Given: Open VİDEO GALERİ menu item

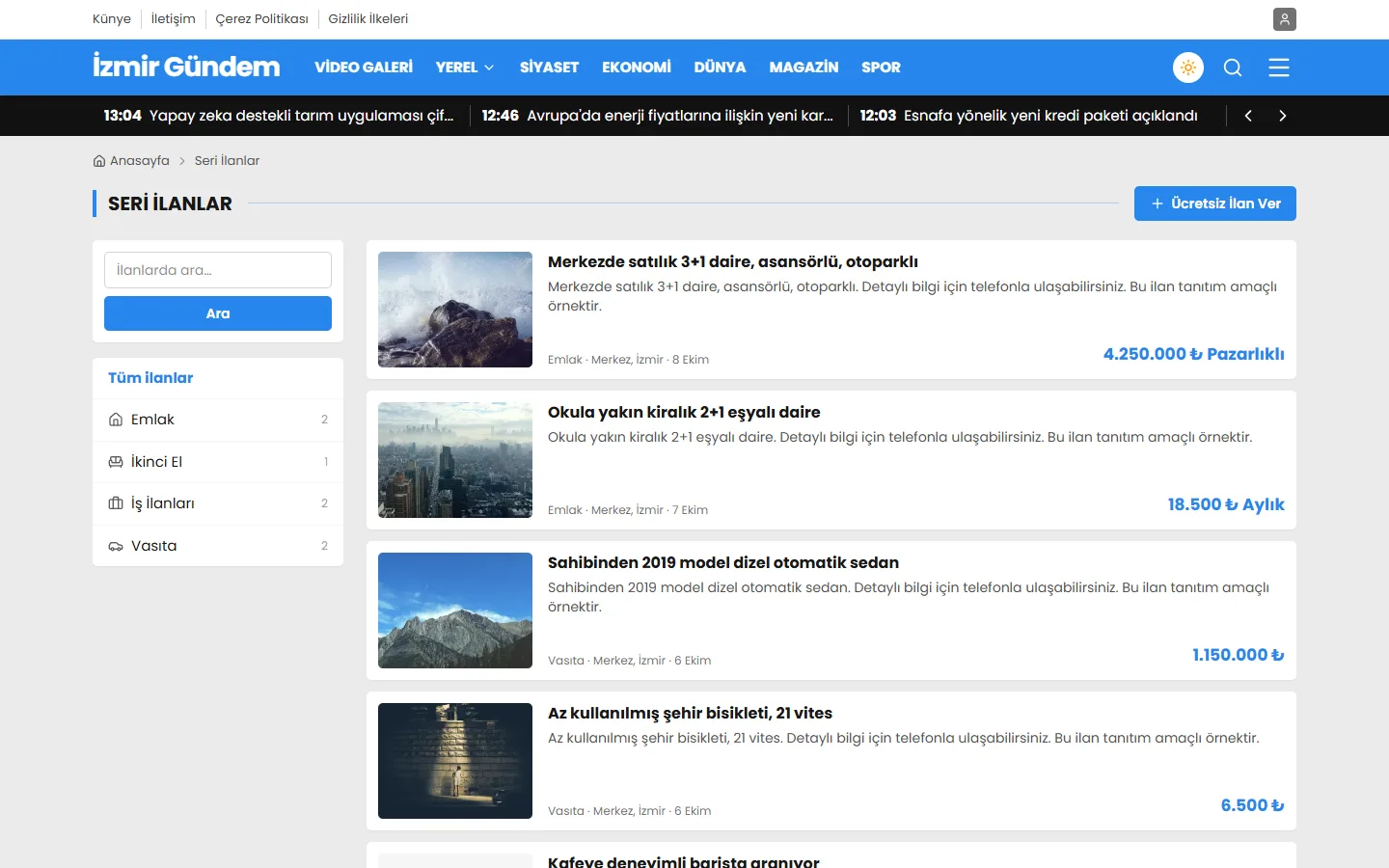Looking at the screenshot, I should [364, 68].
